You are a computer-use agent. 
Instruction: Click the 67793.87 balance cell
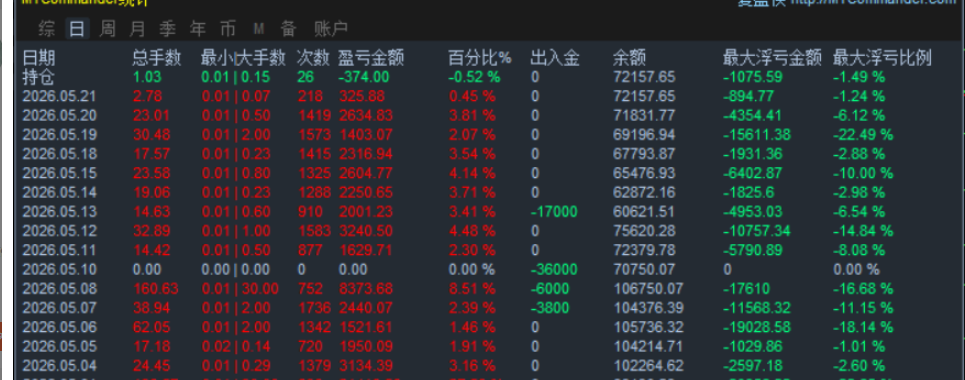(644, 153)
